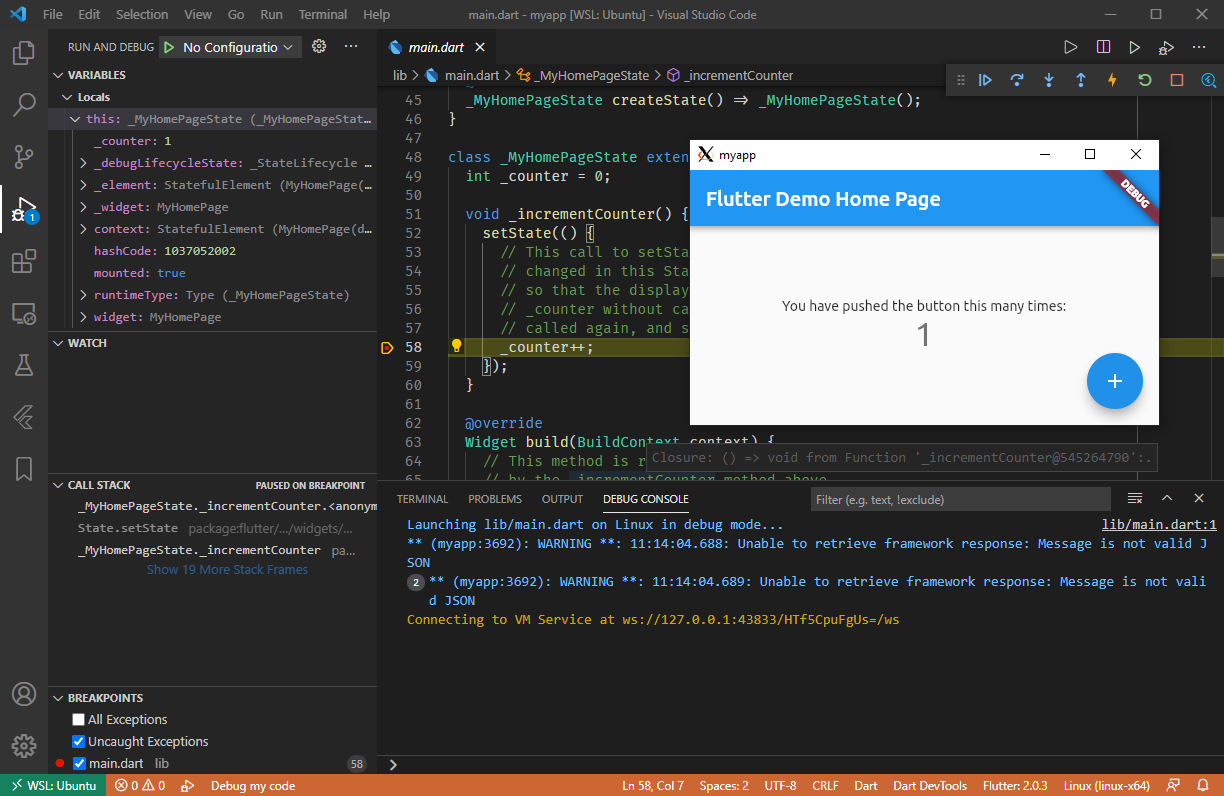Open the Testing flask icon
Viewport: 1224px width, 796px height.
24,365
